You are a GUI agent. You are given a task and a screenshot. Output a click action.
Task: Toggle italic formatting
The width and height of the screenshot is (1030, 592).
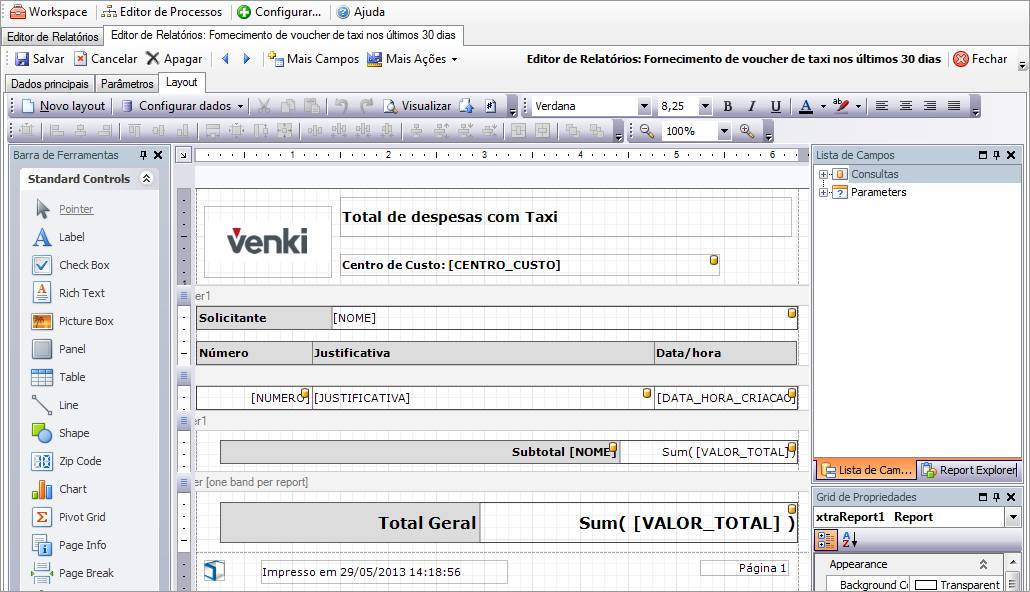pyautogui.click(x=751, y=106)
